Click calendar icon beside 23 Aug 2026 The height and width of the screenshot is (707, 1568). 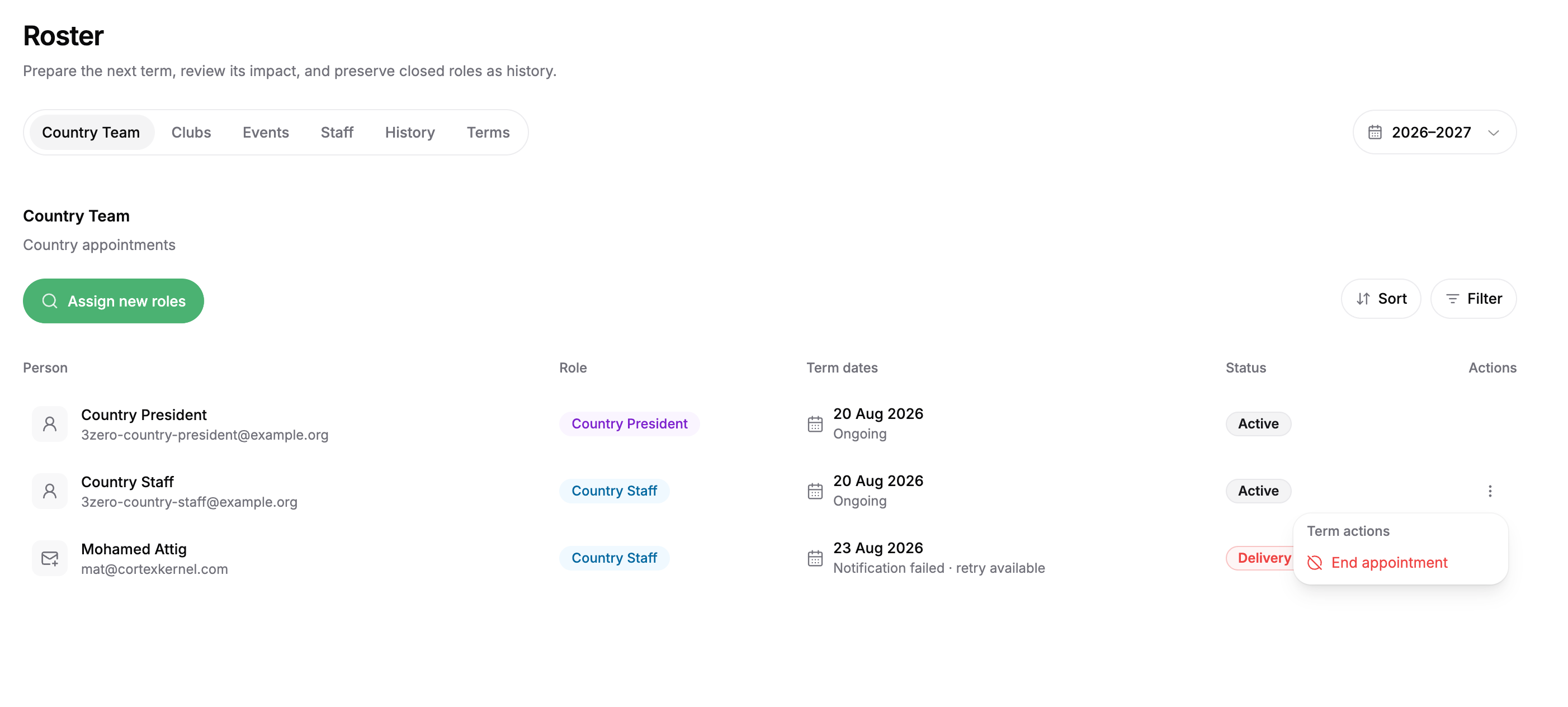(815, 558)
